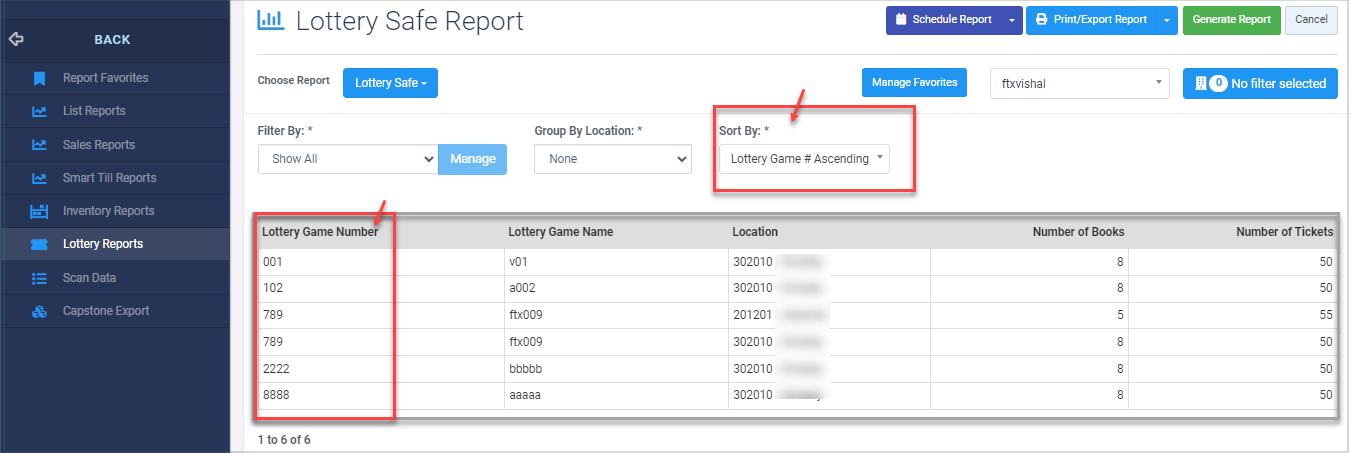Viewport: 1351px width, 453px height.
Task: Open the Group By Location dropdown
Action: point(613,158)
